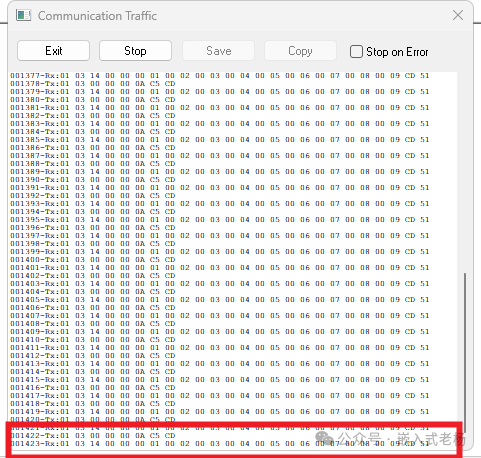
Task: Select log line 001418-Tx
Action: click(93, 404)
